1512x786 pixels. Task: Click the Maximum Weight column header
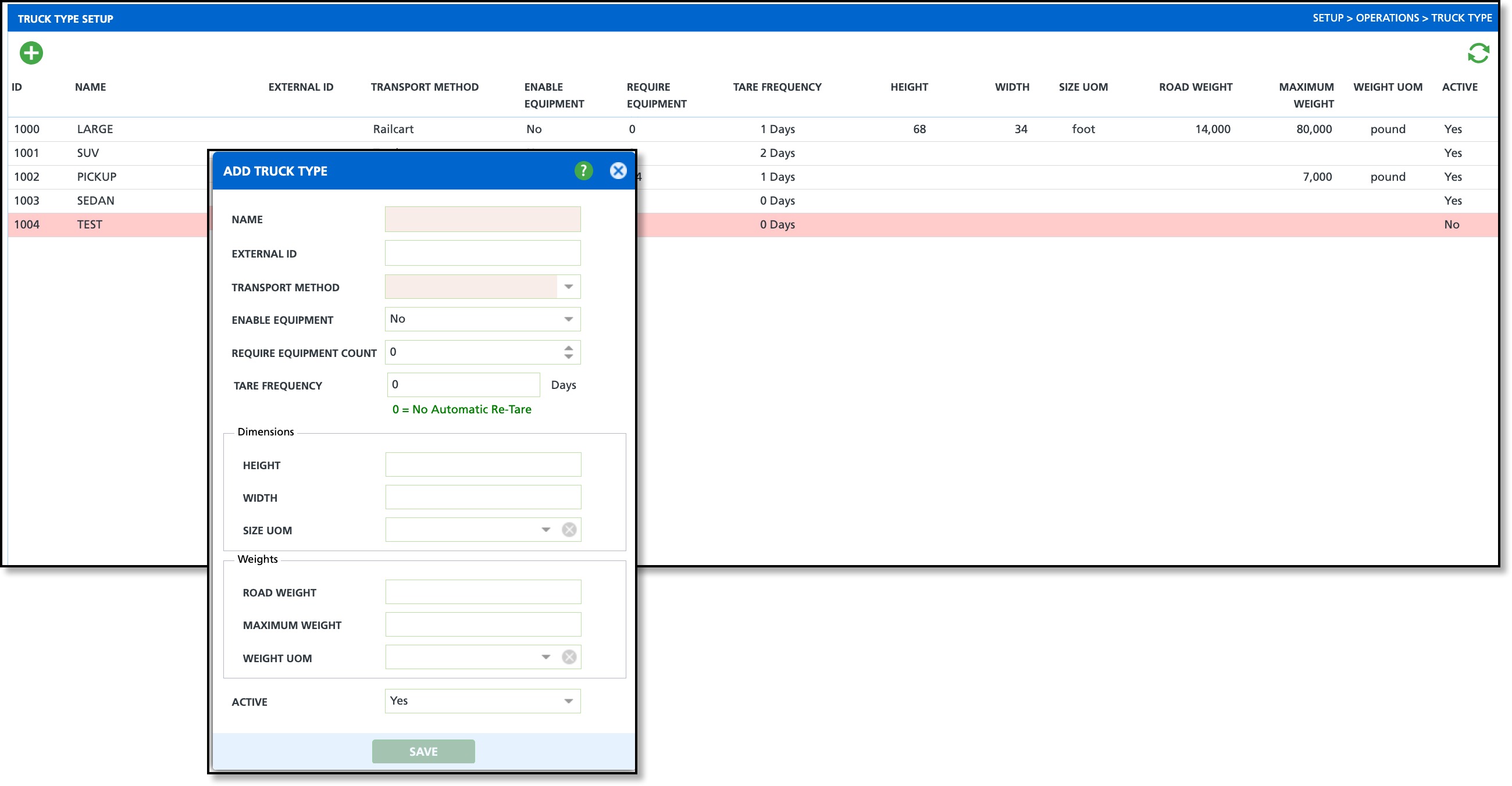pyautogui.click(x=1306, y=95)
